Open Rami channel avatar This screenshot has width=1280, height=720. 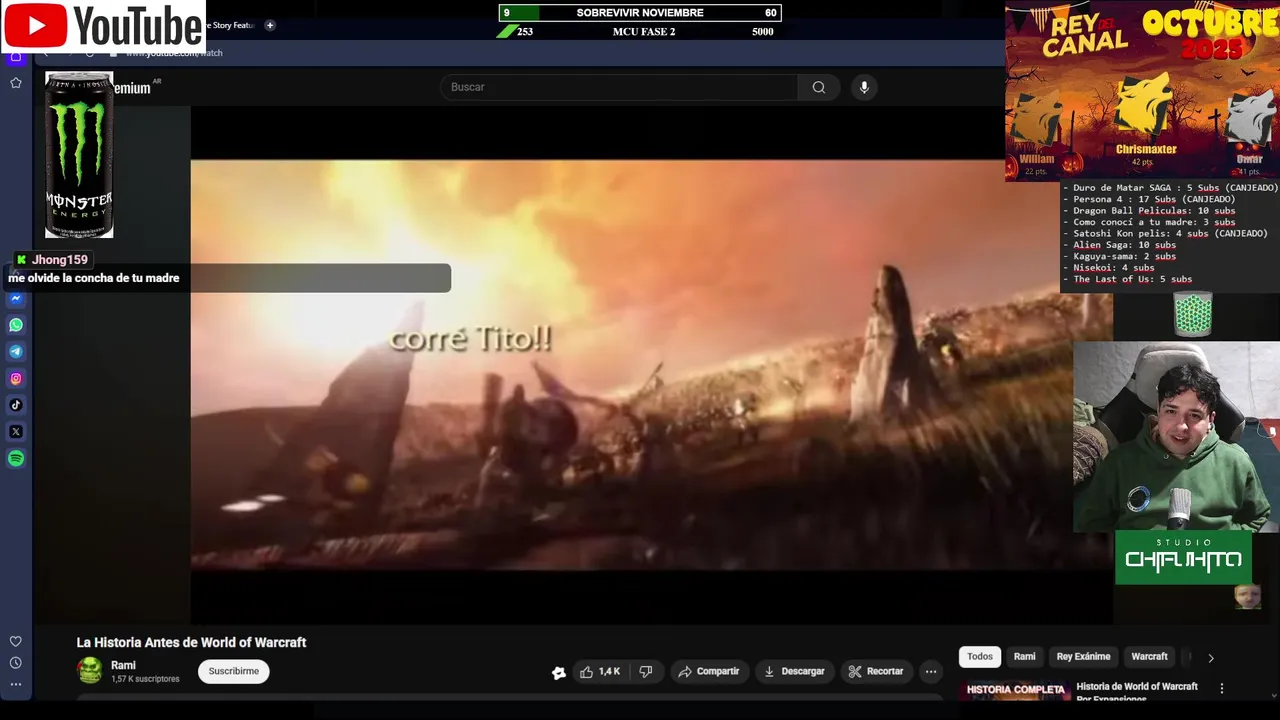(90, 671)
